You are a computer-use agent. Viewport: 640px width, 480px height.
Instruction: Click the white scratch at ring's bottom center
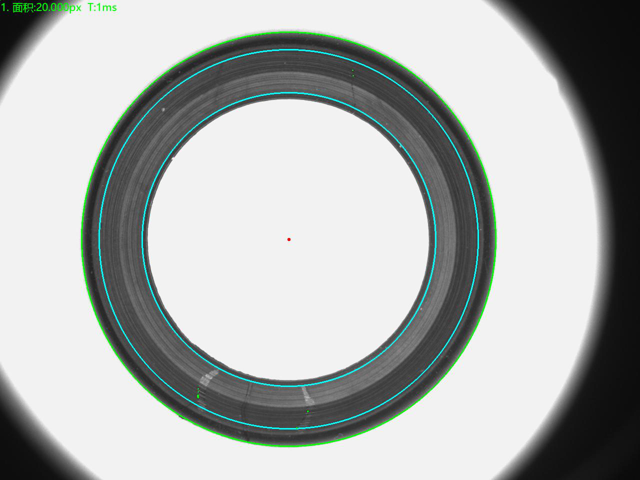tap(305, 393)
